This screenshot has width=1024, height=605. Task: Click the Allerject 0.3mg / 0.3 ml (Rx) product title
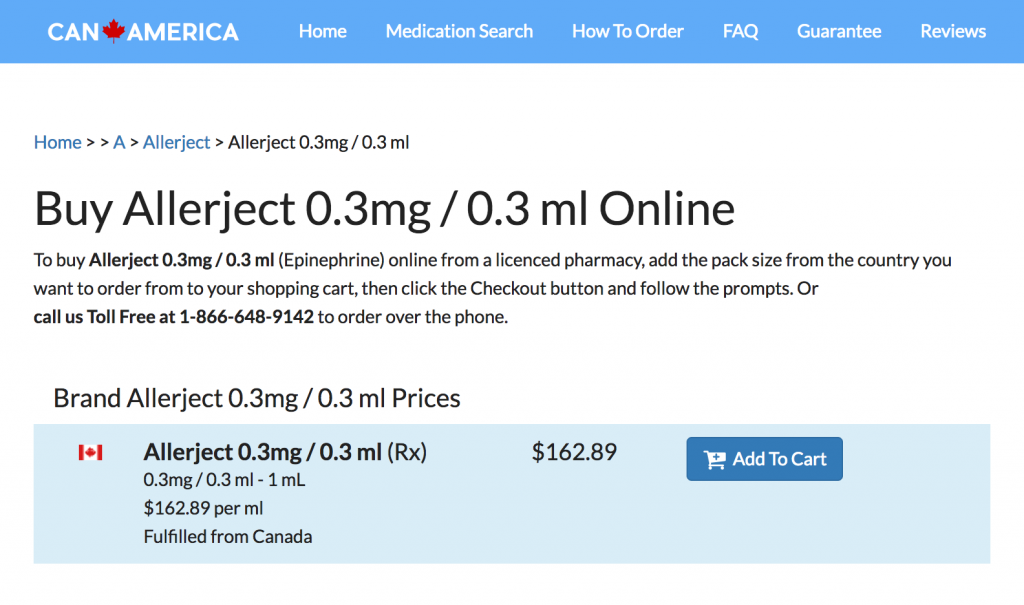[x=285, y=451]
